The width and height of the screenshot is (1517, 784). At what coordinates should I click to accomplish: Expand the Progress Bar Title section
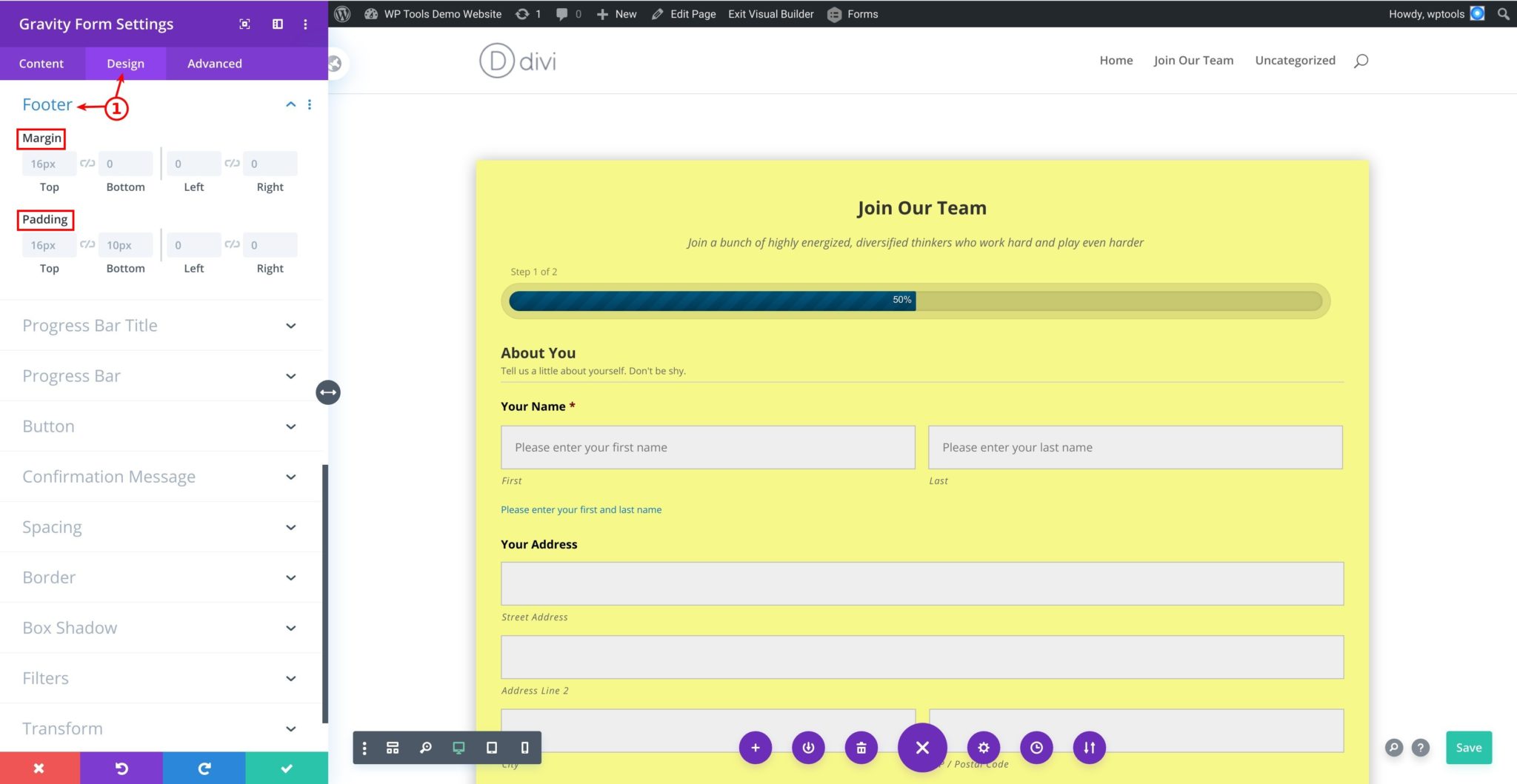(159, 326)
